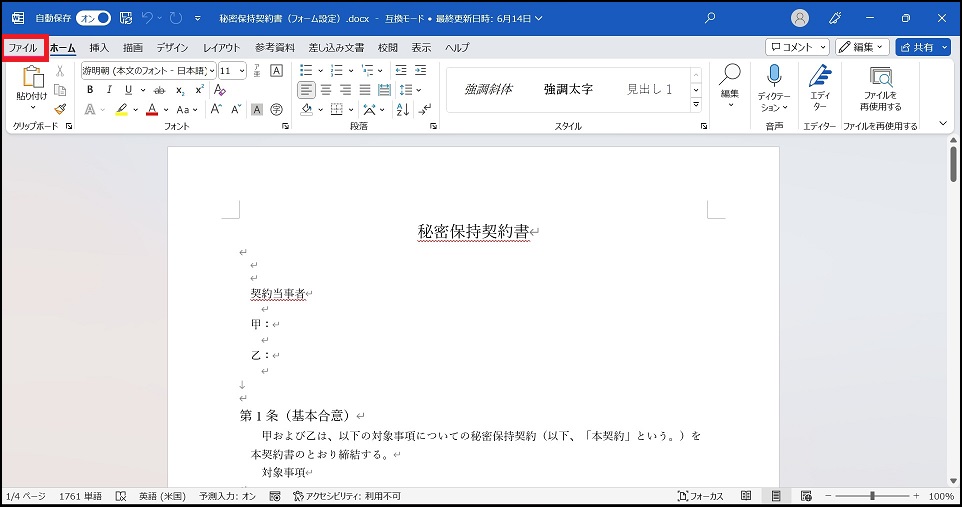962x507 pixels.
Task: Apply Italic formatting
Action: [109, 90]
